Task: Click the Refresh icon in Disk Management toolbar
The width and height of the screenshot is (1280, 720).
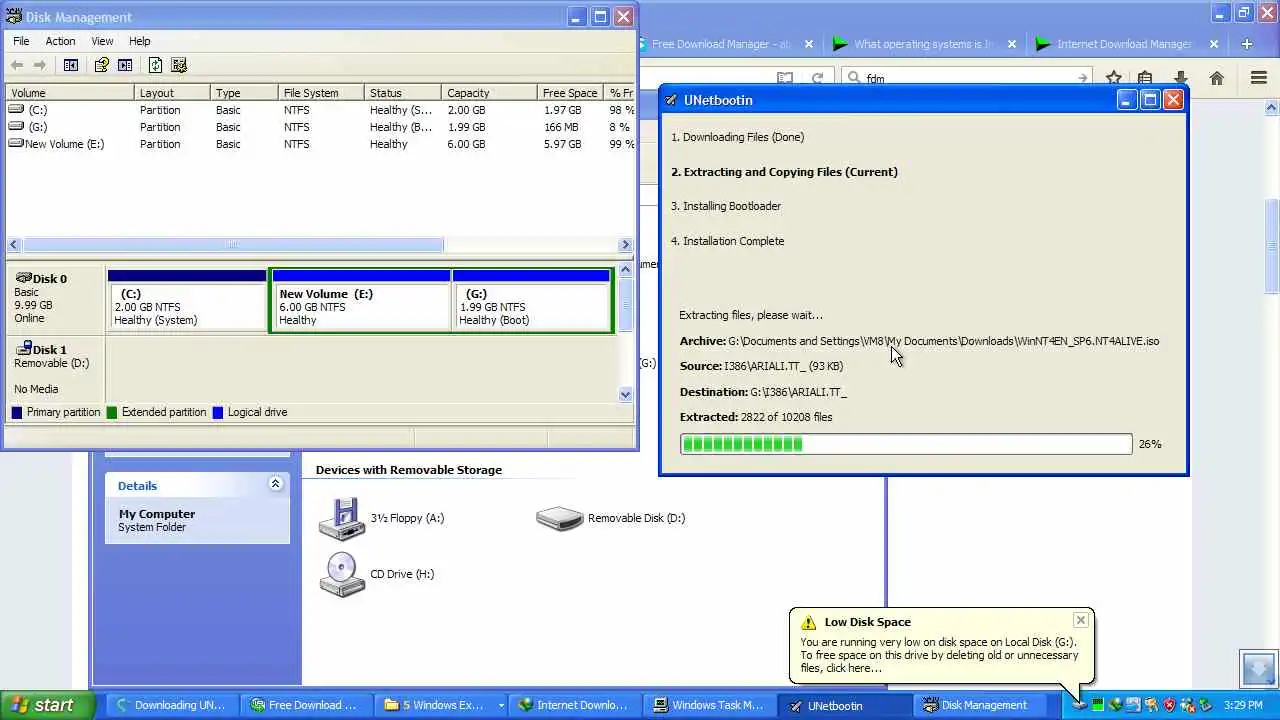Action: pos(155,65)
